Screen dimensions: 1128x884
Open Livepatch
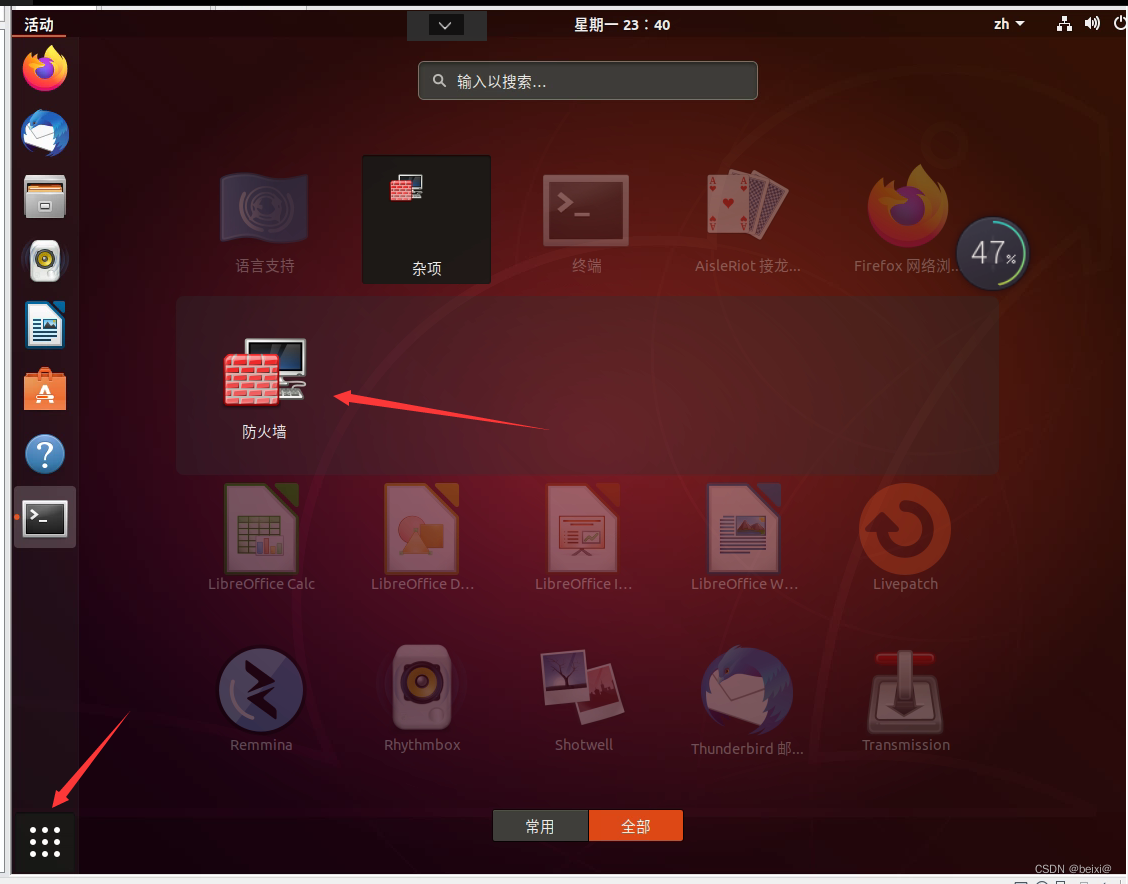pyautogui.click(x=905, y=537)
